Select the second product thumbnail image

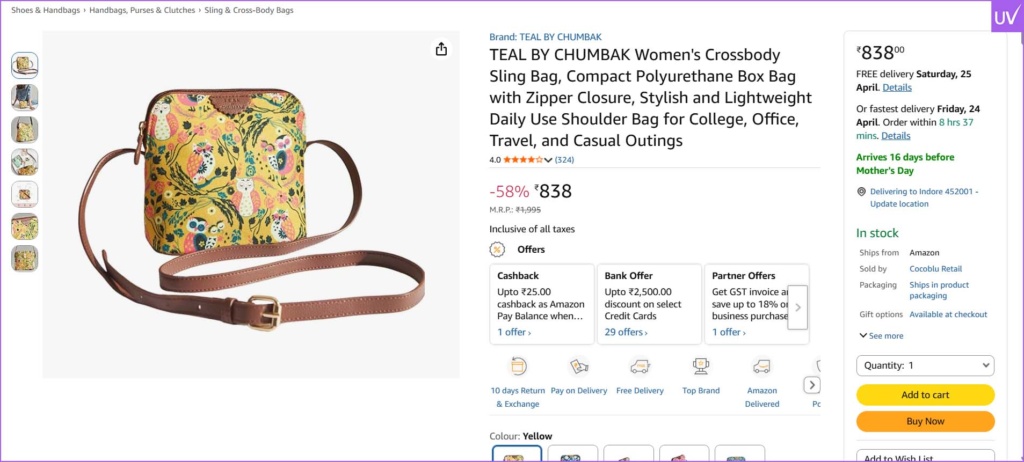pyautogui.click(x=25, y=97)
